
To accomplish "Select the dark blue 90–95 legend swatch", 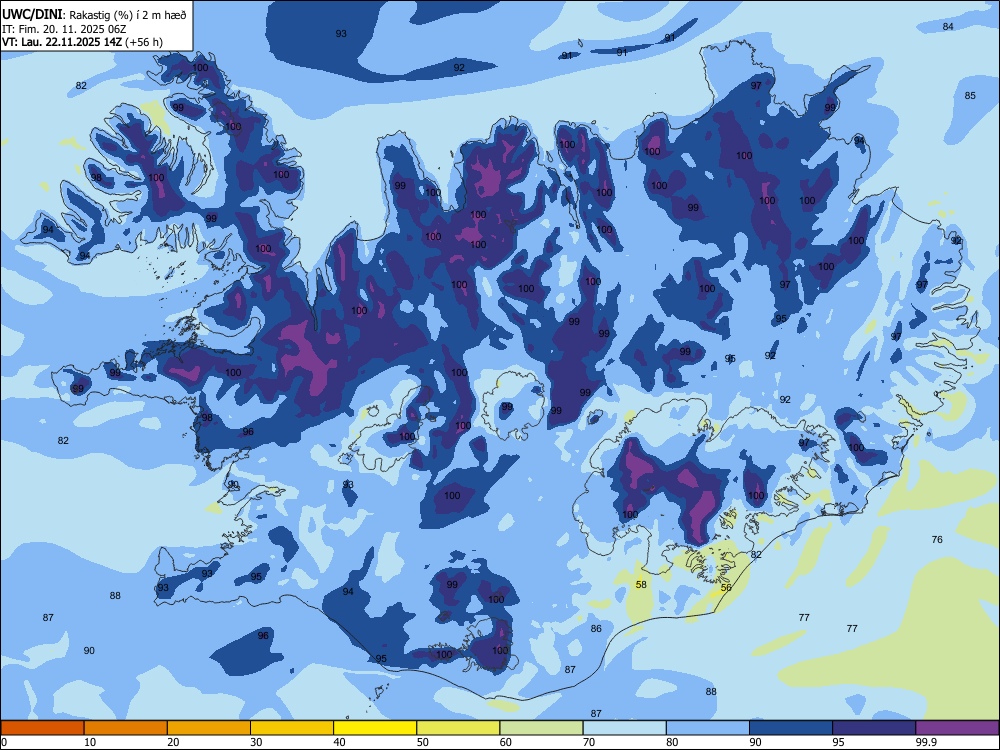I will (x=791, y=728).
